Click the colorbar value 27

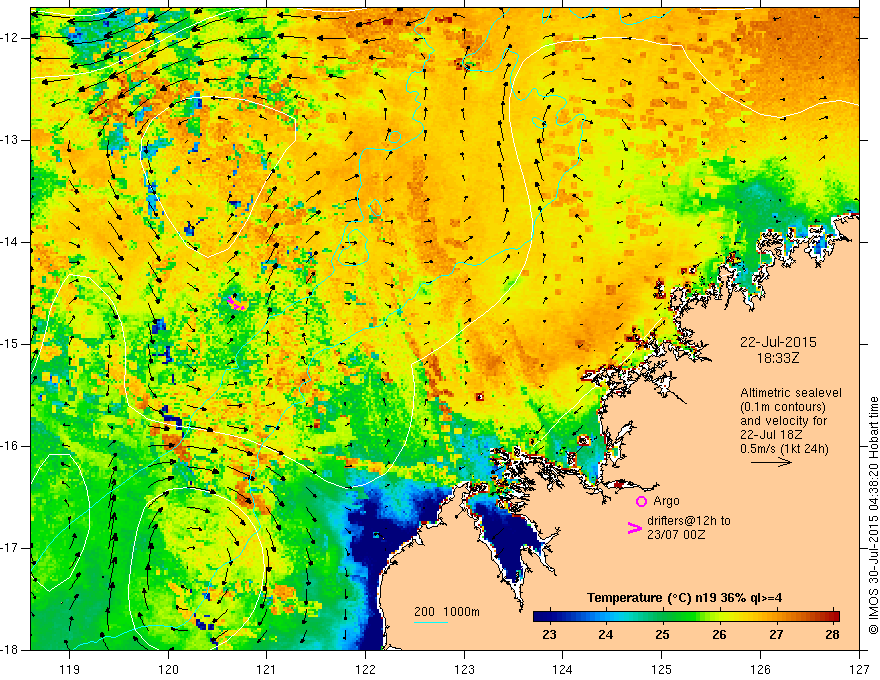tap(776, 635)
